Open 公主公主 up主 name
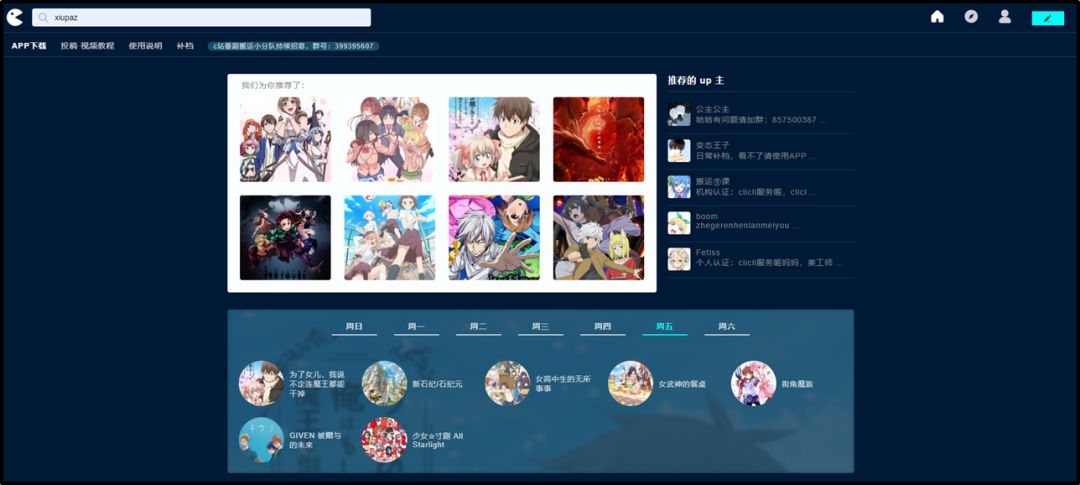1080x485 pixels. 712,110
